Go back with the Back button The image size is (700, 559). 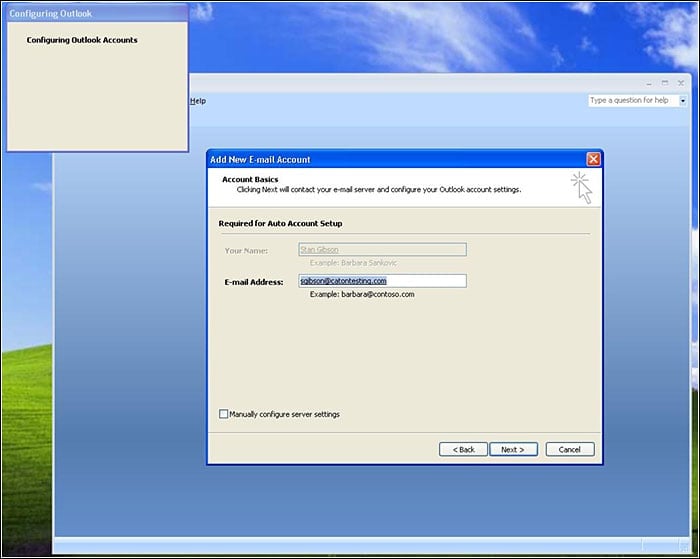click(x=463, y=449)
